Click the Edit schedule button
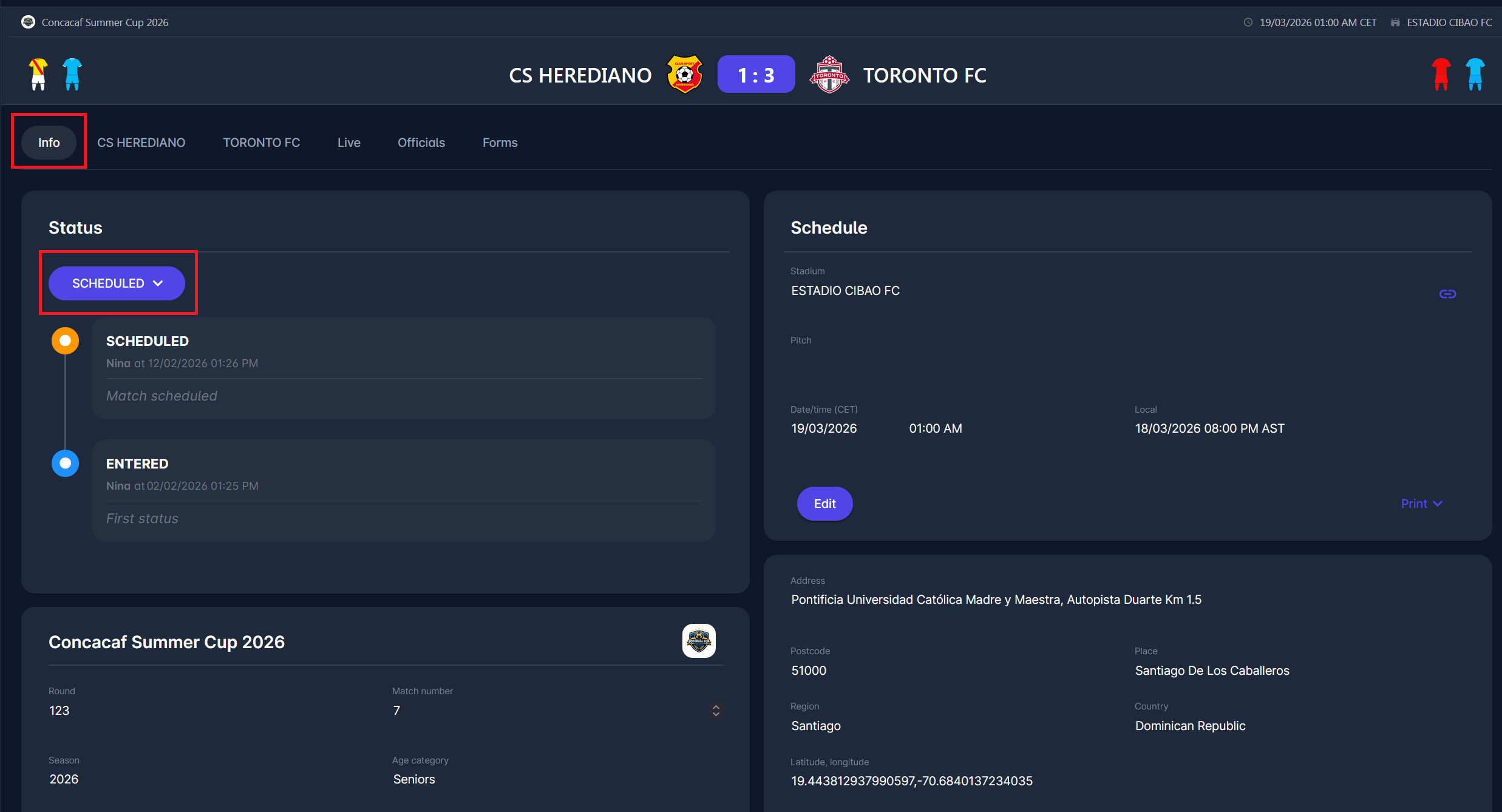Image resolution: width=1502 pixels, height=812 pixels. (824, 504)
